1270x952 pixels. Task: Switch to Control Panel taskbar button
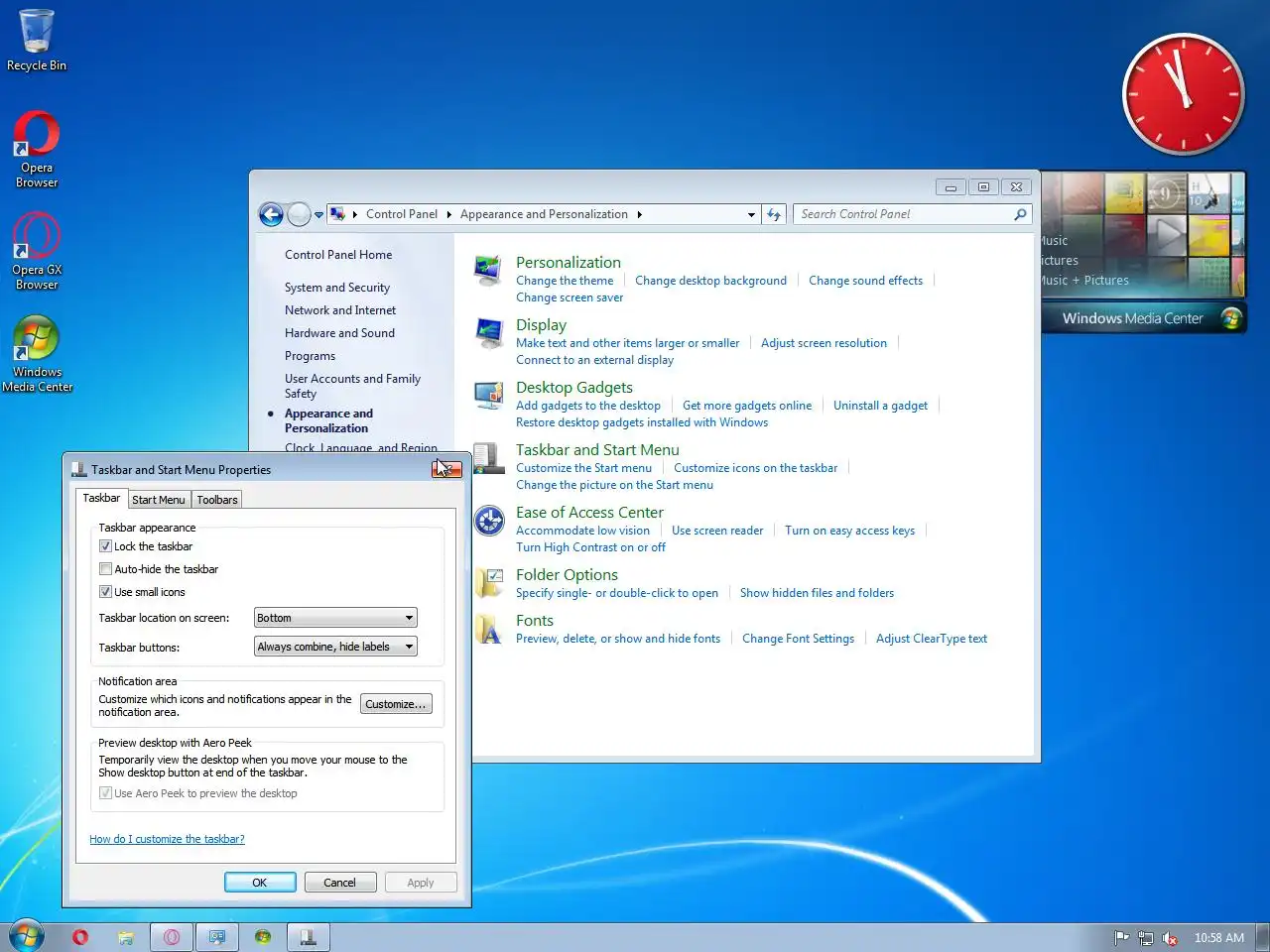tap(217, 937)
